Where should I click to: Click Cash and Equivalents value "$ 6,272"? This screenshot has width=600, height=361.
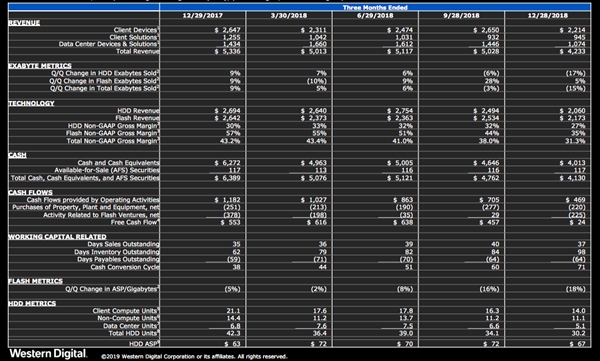[228, 163]
